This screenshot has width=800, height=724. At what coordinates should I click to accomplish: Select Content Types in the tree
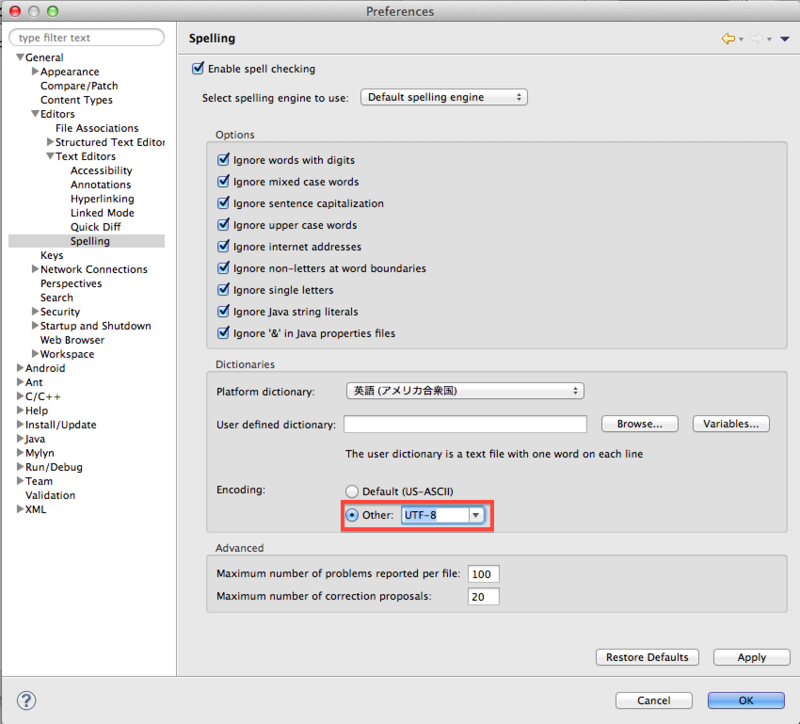(77, 100)
